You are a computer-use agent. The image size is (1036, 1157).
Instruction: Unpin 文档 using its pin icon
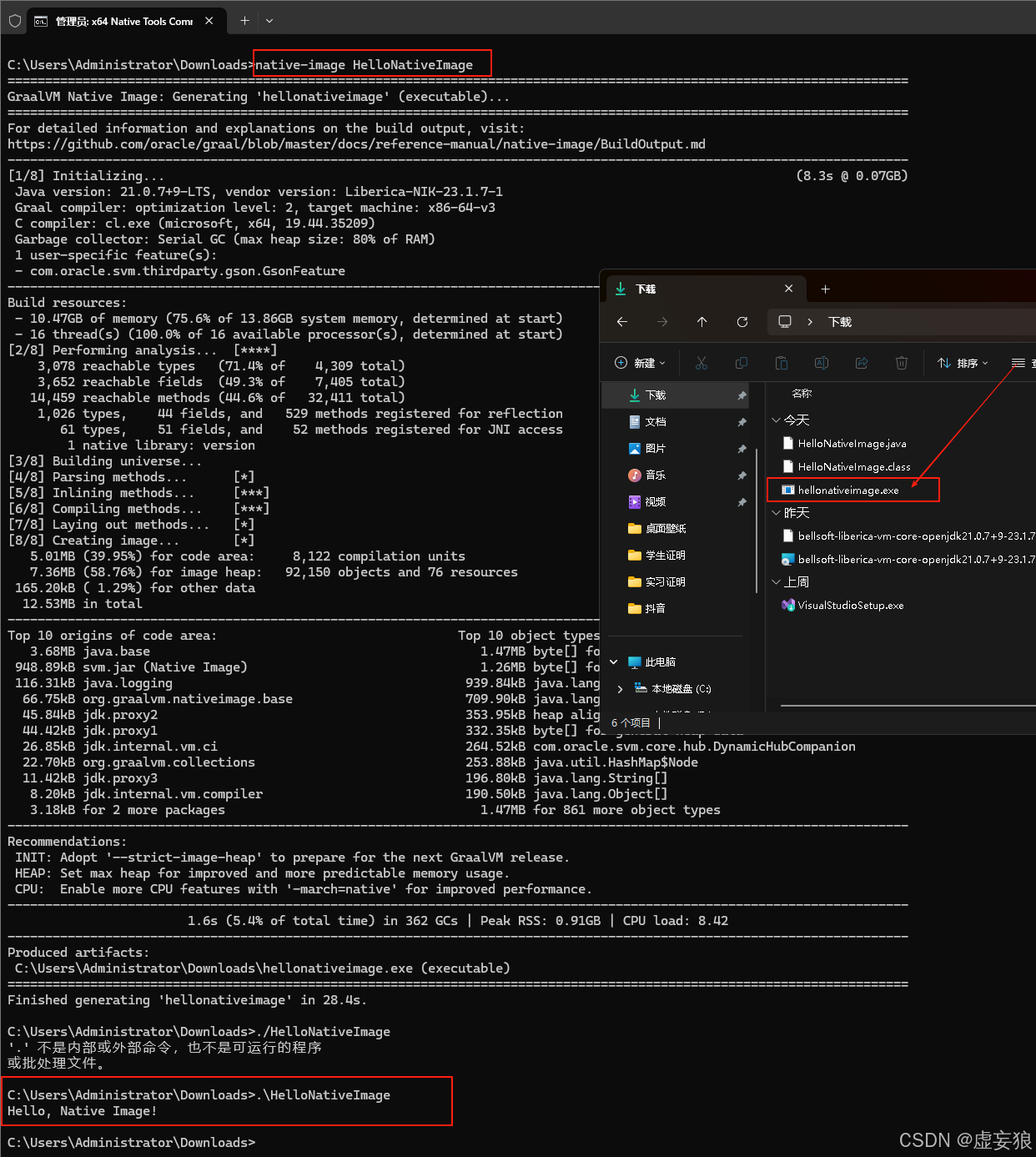(742, 422)
